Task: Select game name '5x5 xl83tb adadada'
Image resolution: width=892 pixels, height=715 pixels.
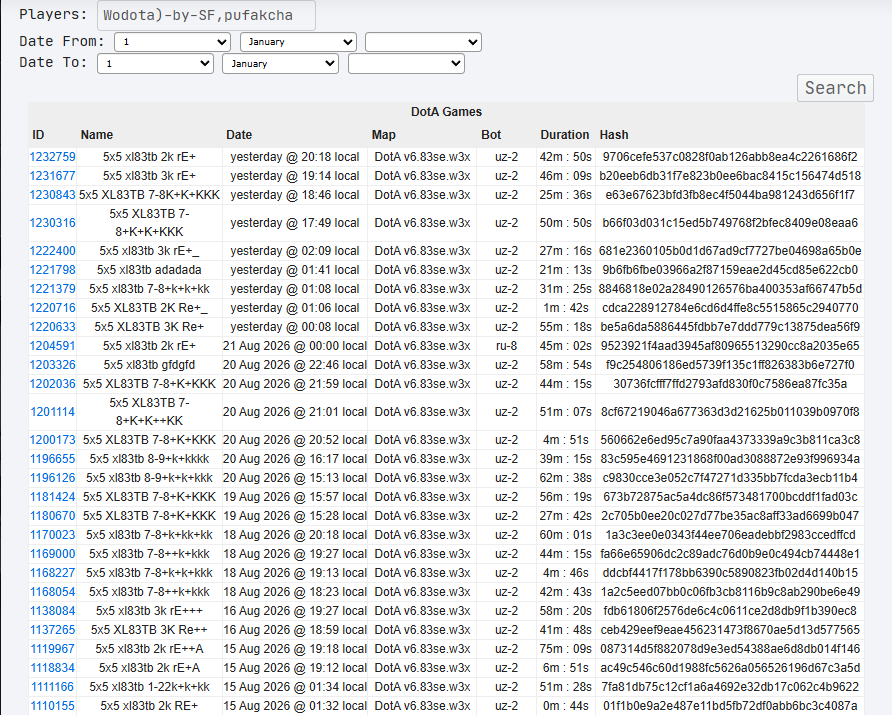Action: click(x=149, y=270)
